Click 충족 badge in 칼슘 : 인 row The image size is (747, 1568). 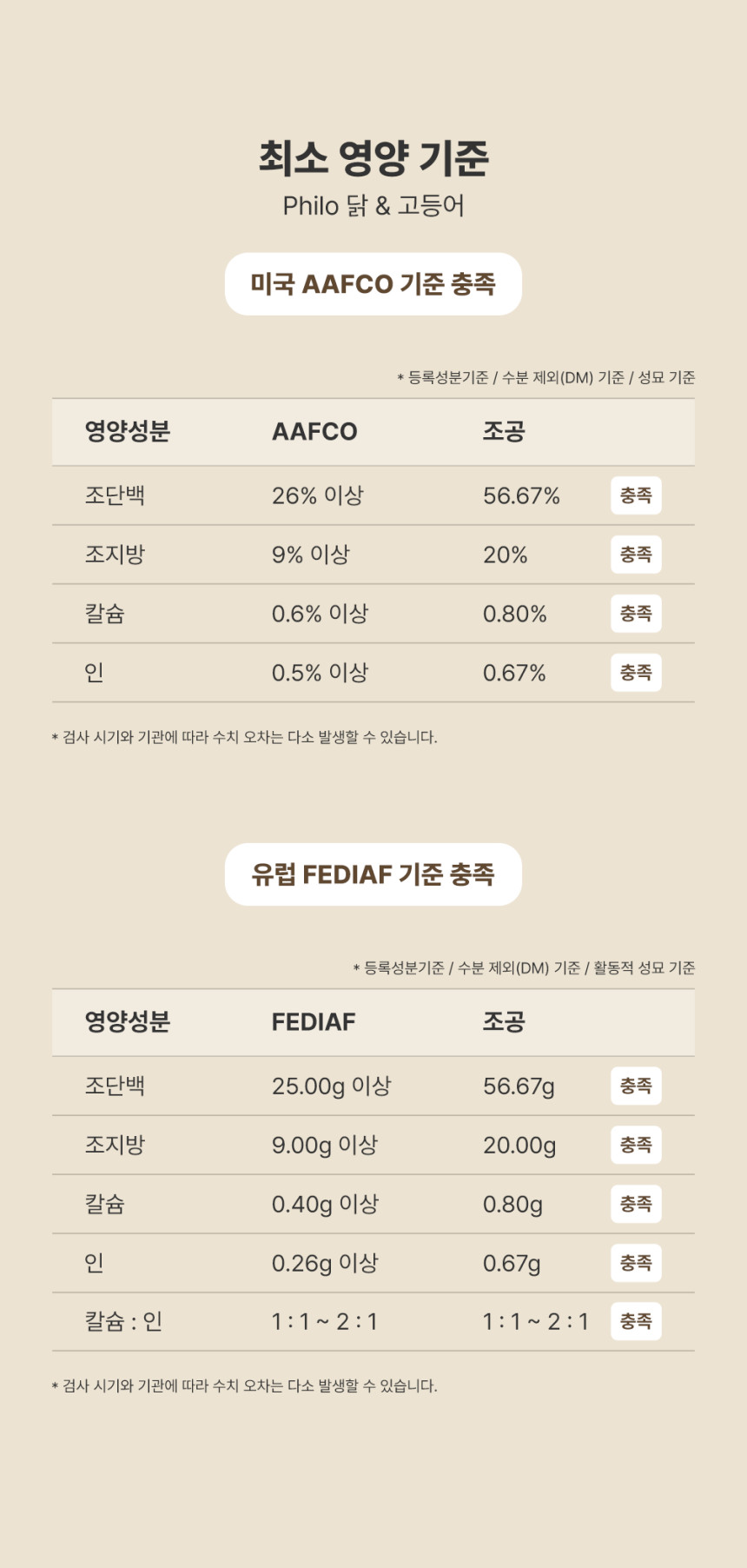(636, 1321)
